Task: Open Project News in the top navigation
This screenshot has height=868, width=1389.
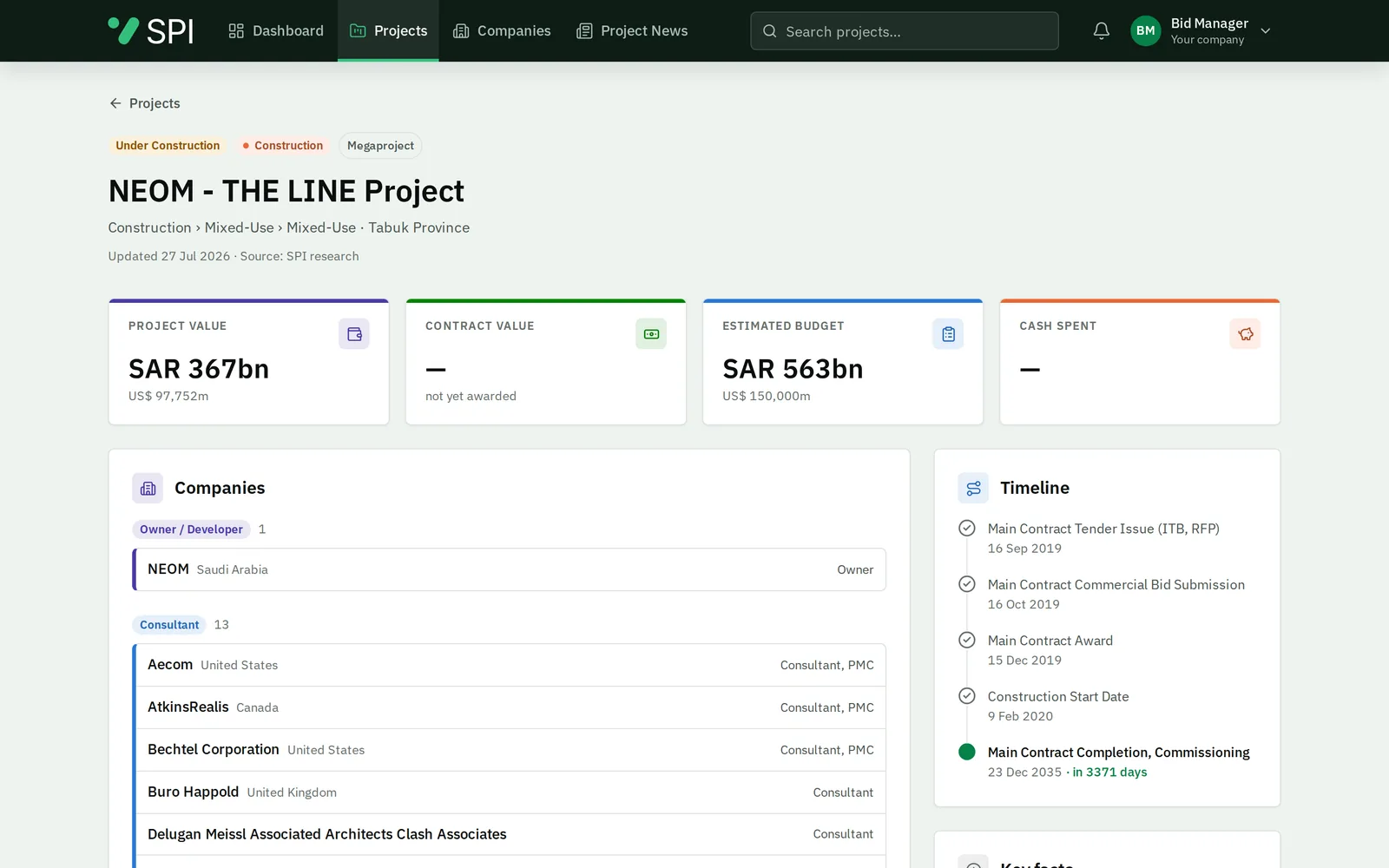Action: (x=632, y=30)
